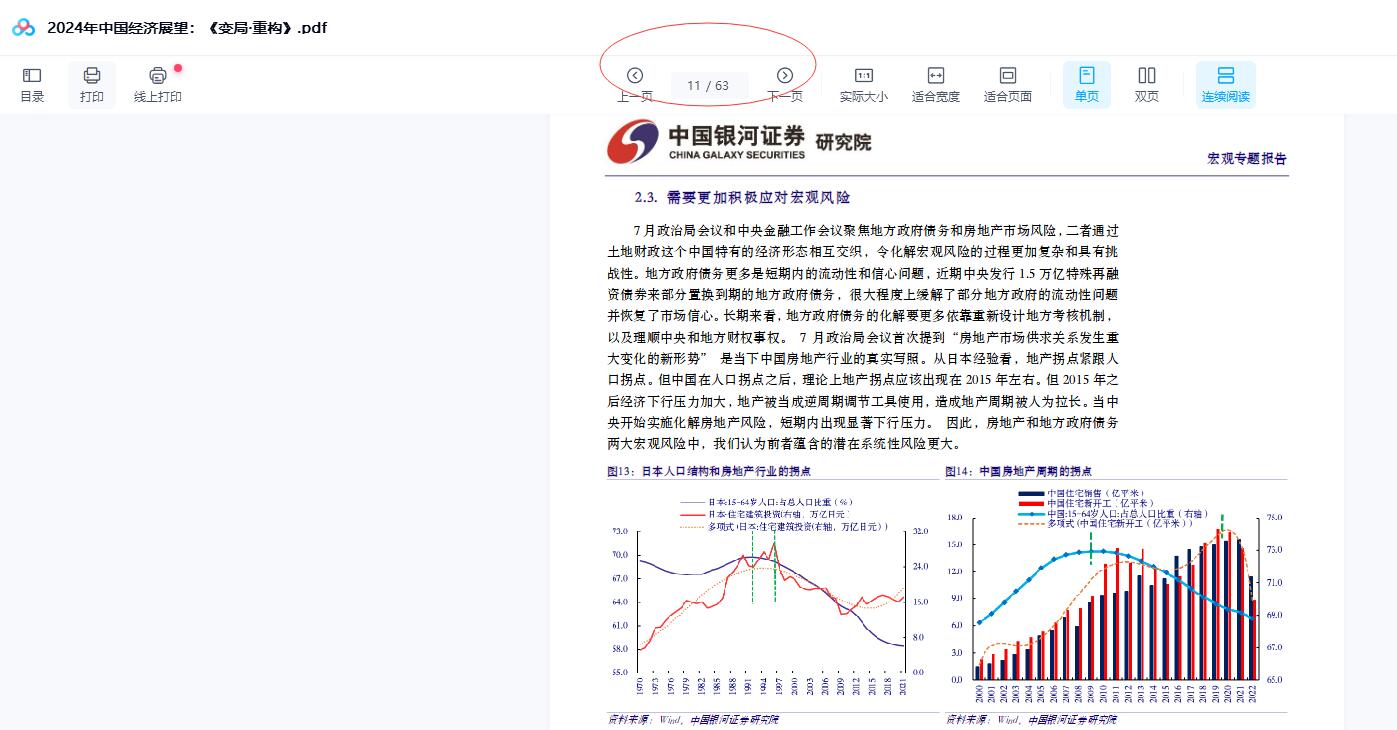Viewport: 1397px width, 730px height.
Task: Open the 目录 table of contents panel
Action: [31, 84]
